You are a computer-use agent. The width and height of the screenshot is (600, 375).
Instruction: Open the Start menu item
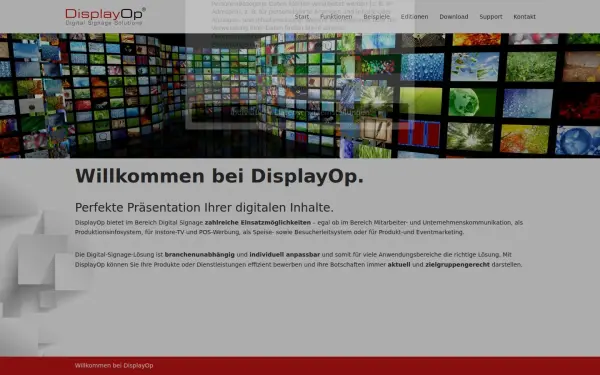coord(302,16)
